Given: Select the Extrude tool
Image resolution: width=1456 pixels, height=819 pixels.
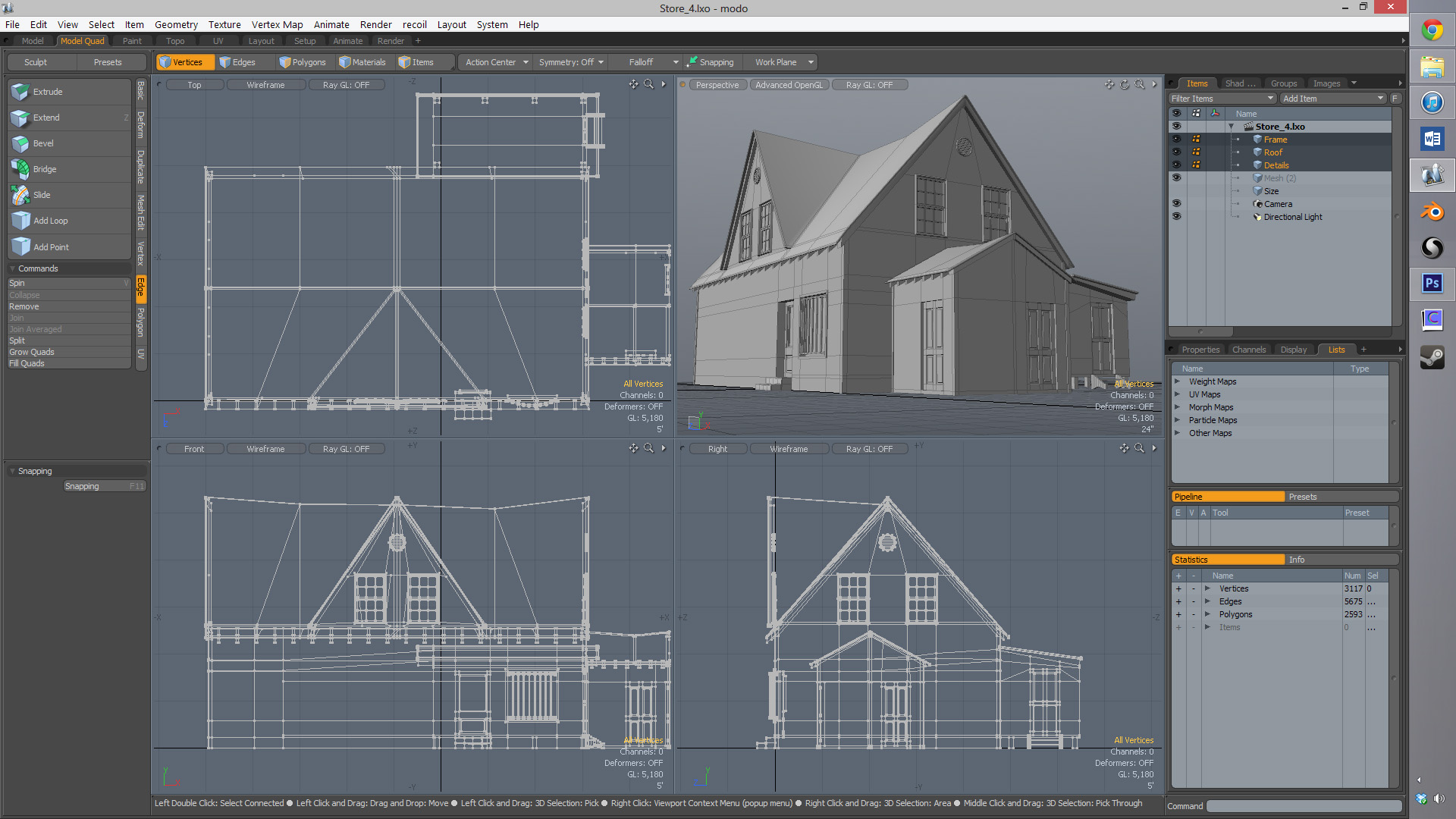Looking at the screenshot, I should [x=48, y=92].
